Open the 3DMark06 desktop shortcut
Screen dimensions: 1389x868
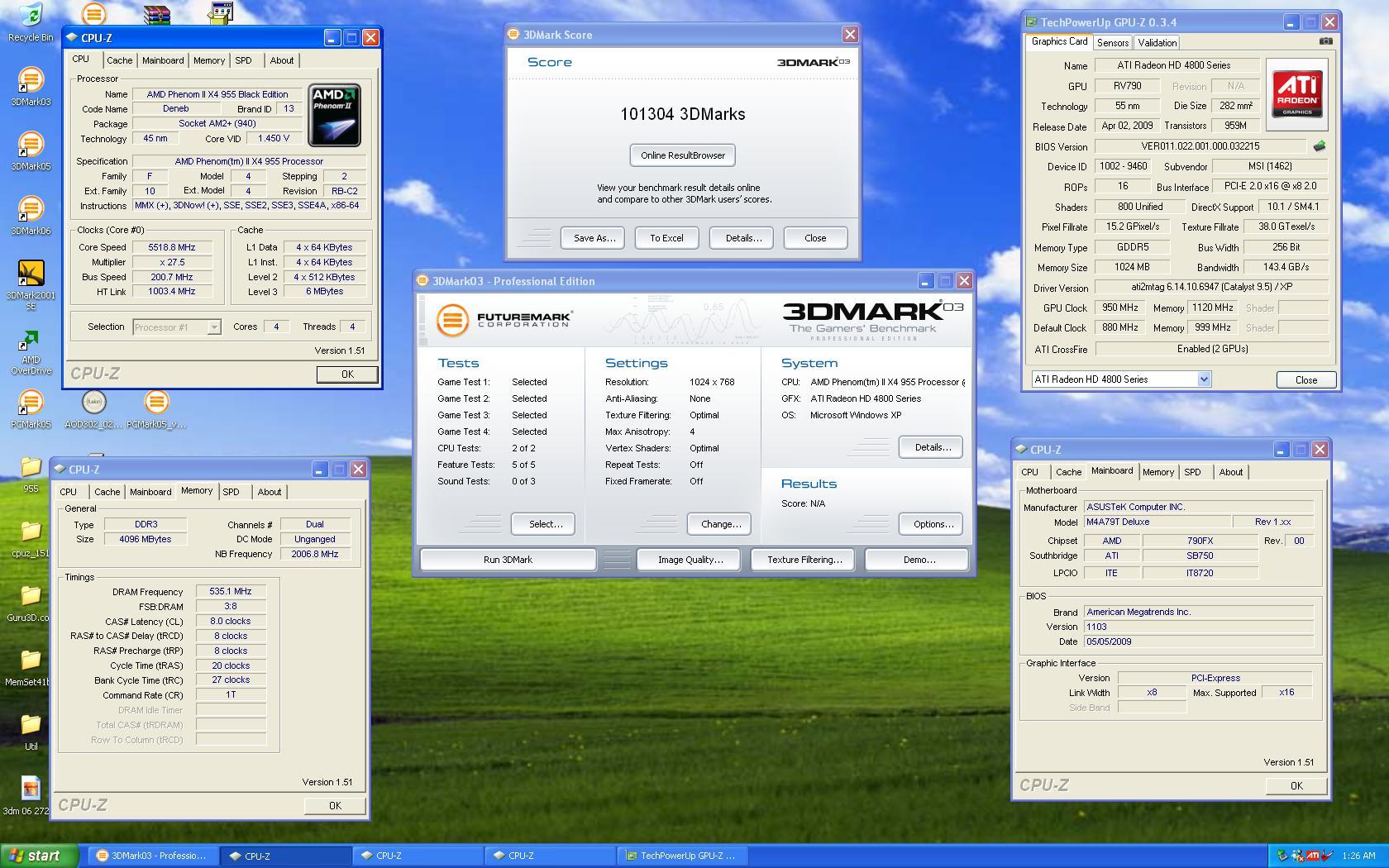pyautogui.click(x=31, y=215)
